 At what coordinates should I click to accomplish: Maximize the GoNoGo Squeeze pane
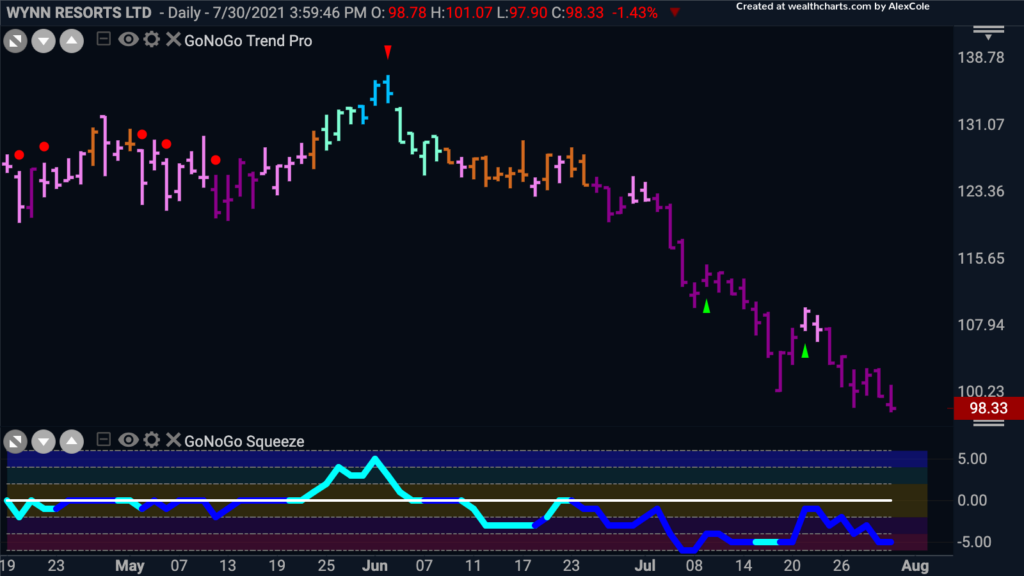tap(15, 441)
